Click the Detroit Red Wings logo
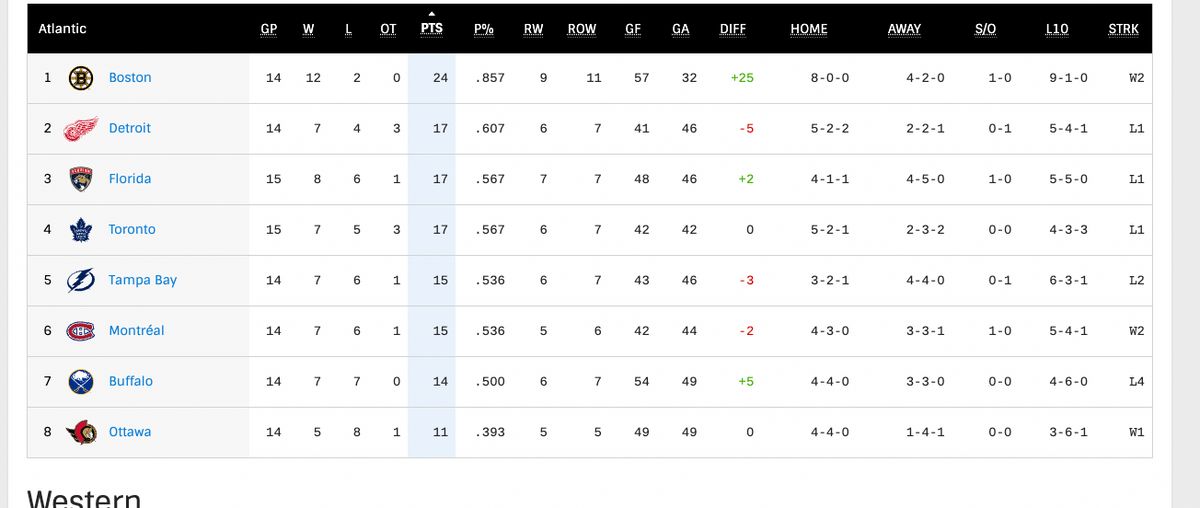1200x508 pixels. (81, 129)
